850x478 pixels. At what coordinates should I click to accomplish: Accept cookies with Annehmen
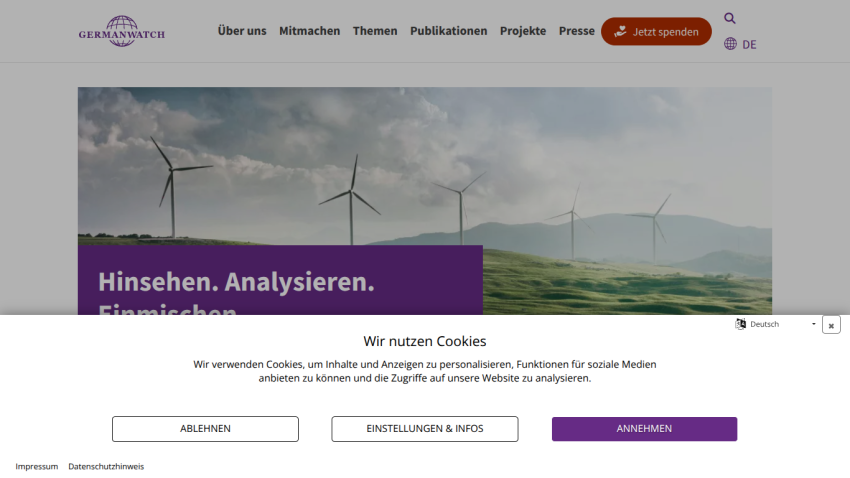pyautogui.click(x=644, y=429)
